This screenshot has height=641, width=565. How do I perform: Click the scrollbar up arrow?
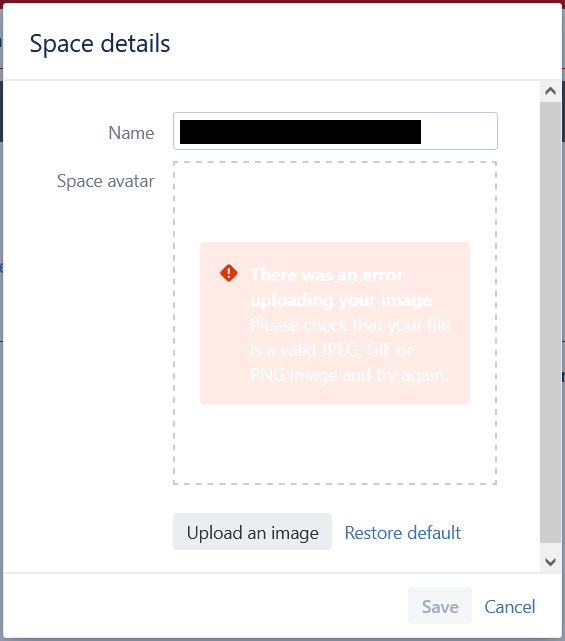coord(550,91)
